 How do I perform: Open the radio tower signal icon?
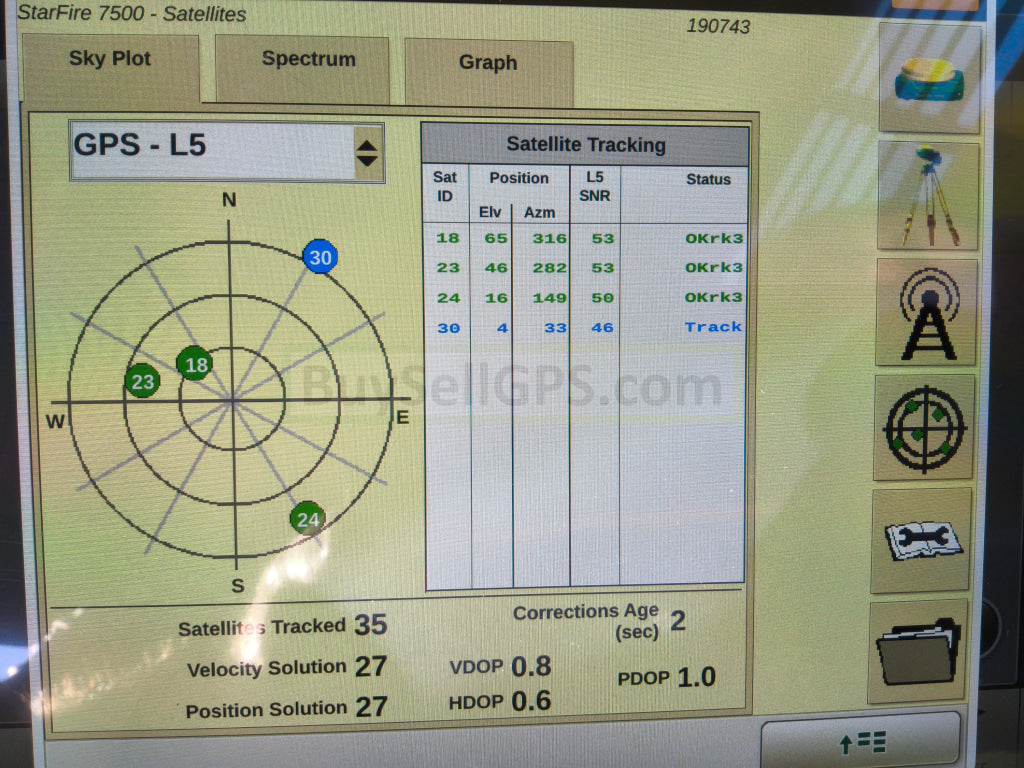[x=927, y=313]
